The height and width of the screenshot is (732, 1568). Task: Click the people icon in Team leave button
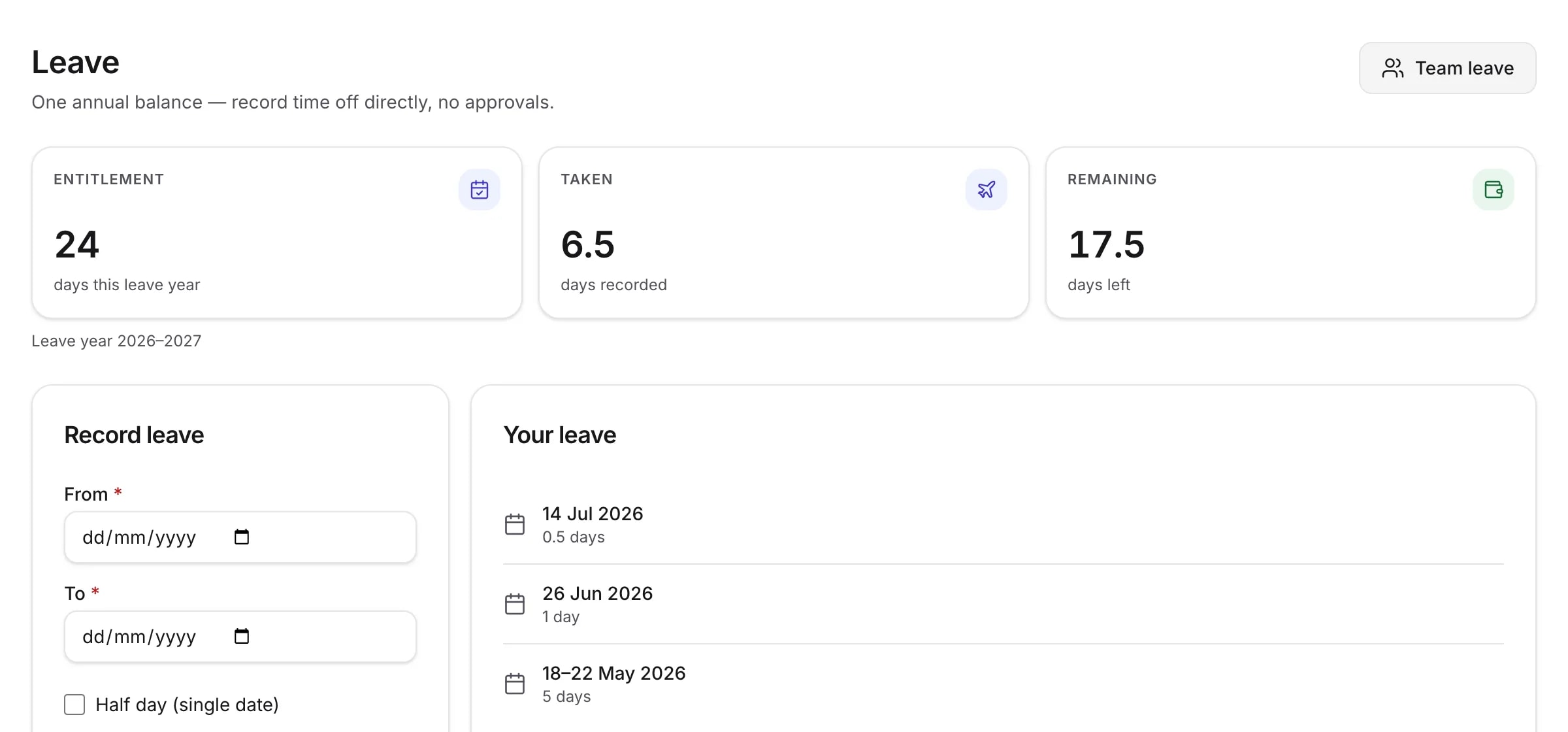[x=1393, y=68]
